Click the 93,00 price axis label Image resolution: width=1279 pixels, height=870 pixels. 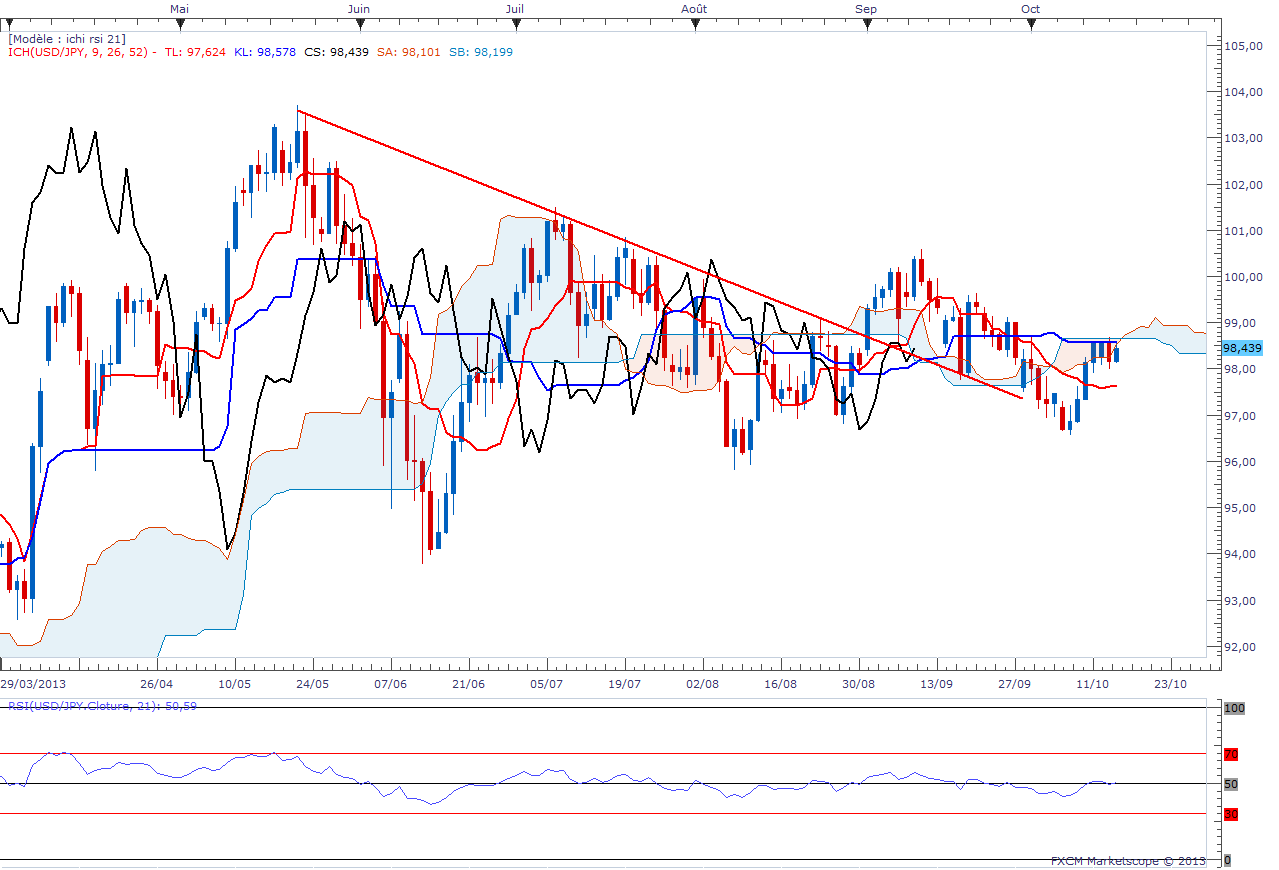click(1242, 601)
